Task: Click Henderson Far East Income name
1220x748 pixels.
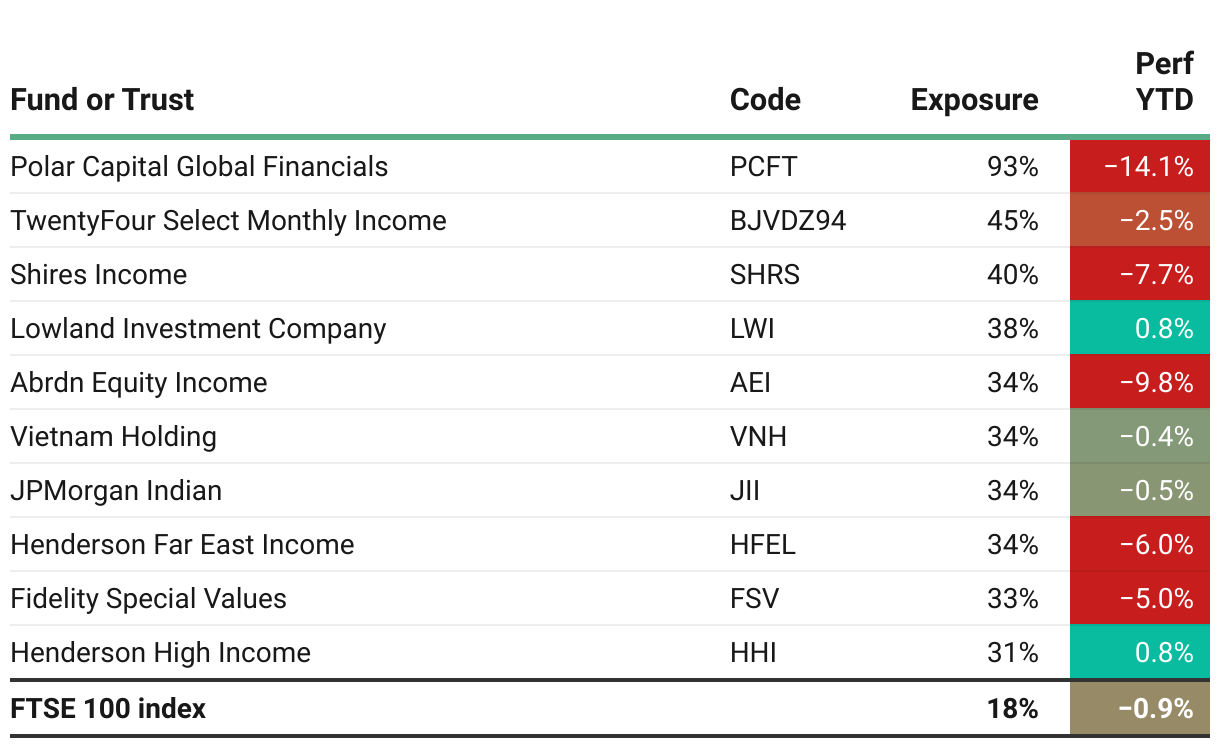Action: coord(182,544)
